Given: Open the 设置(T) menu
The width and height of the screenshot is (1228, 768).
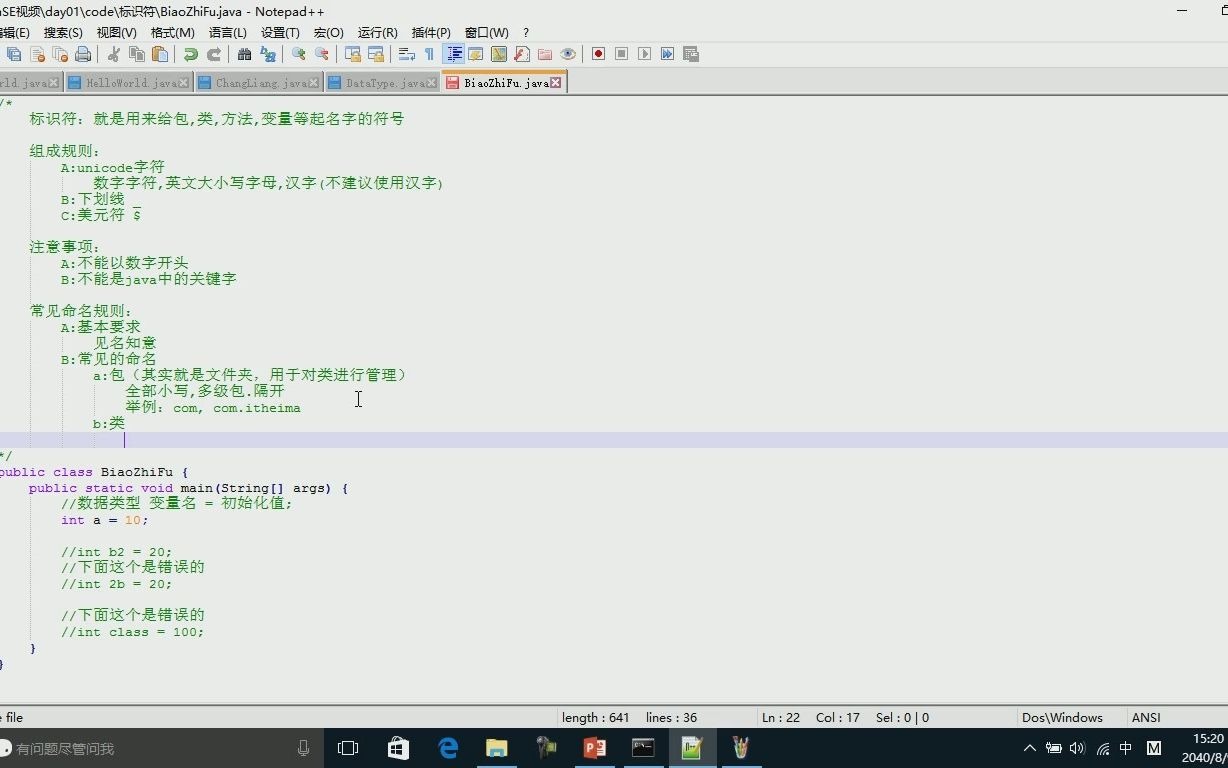Looking at the screenshot, I should click(x=281, y=32).
